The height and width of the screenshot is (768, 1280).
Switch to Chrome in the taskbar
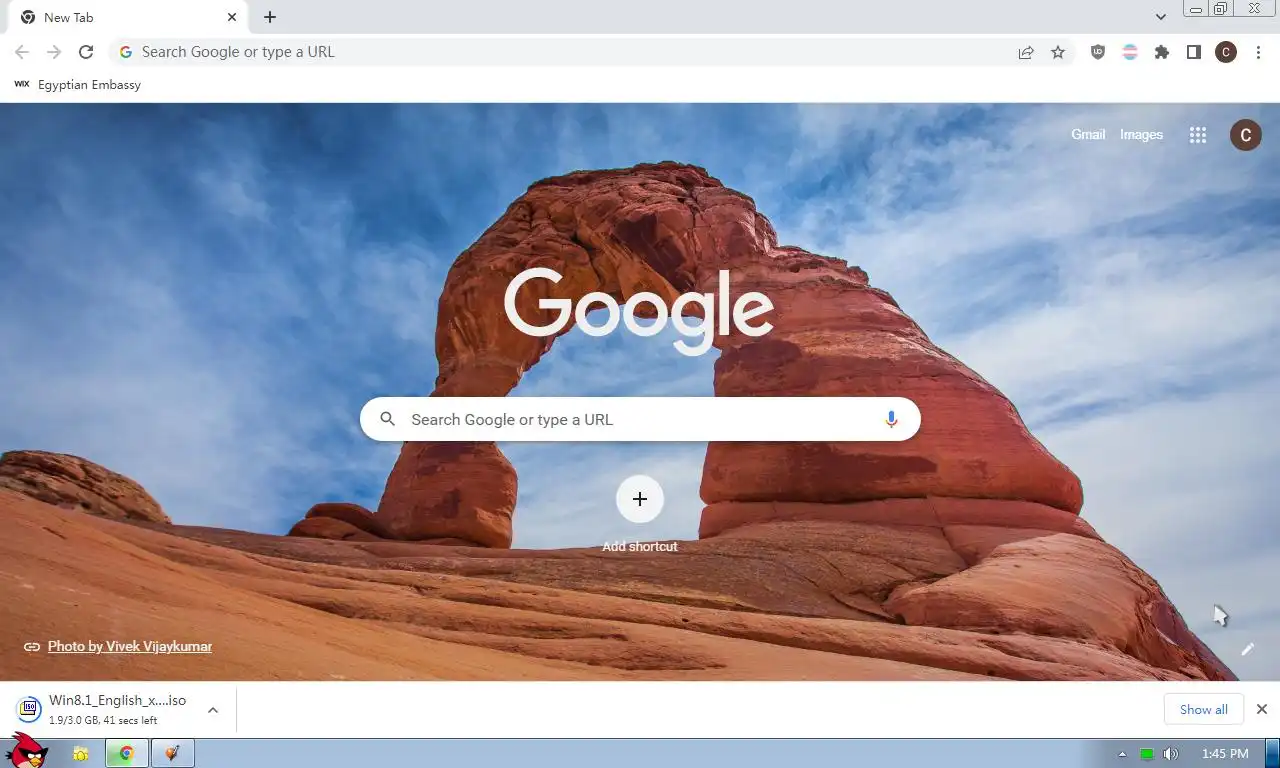click(x=127, y=754)
